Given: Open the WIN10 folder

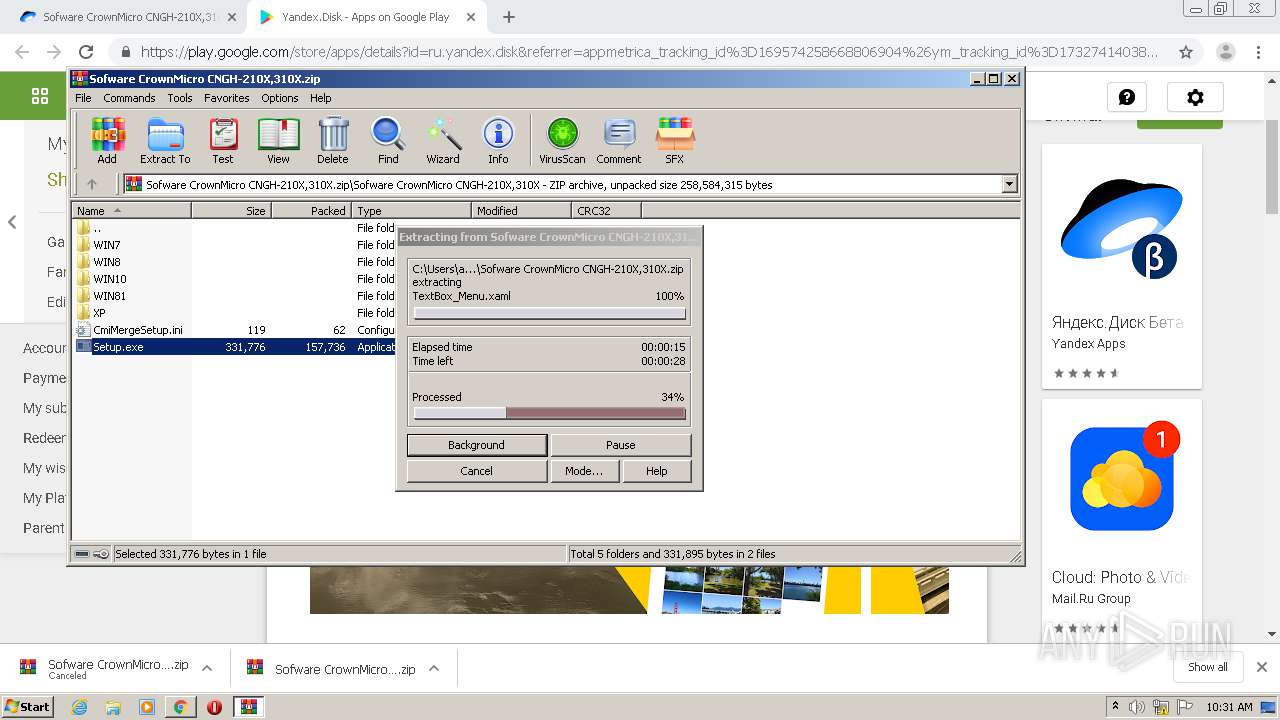Looking at the screenshot, I should [x=109, y=279].
